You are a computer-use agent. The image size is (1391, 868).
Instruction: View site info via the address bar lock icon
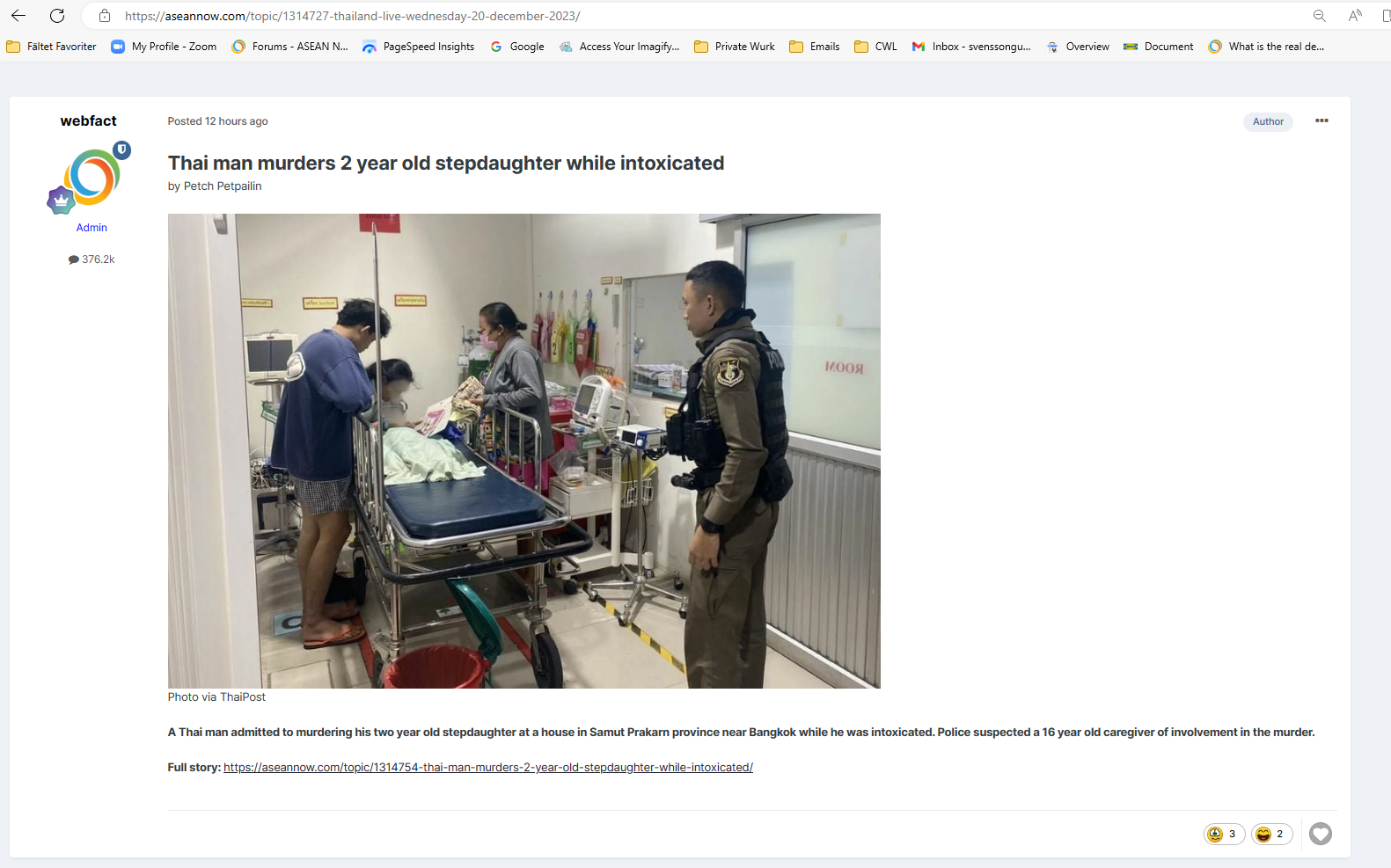[x=105, y=16]
